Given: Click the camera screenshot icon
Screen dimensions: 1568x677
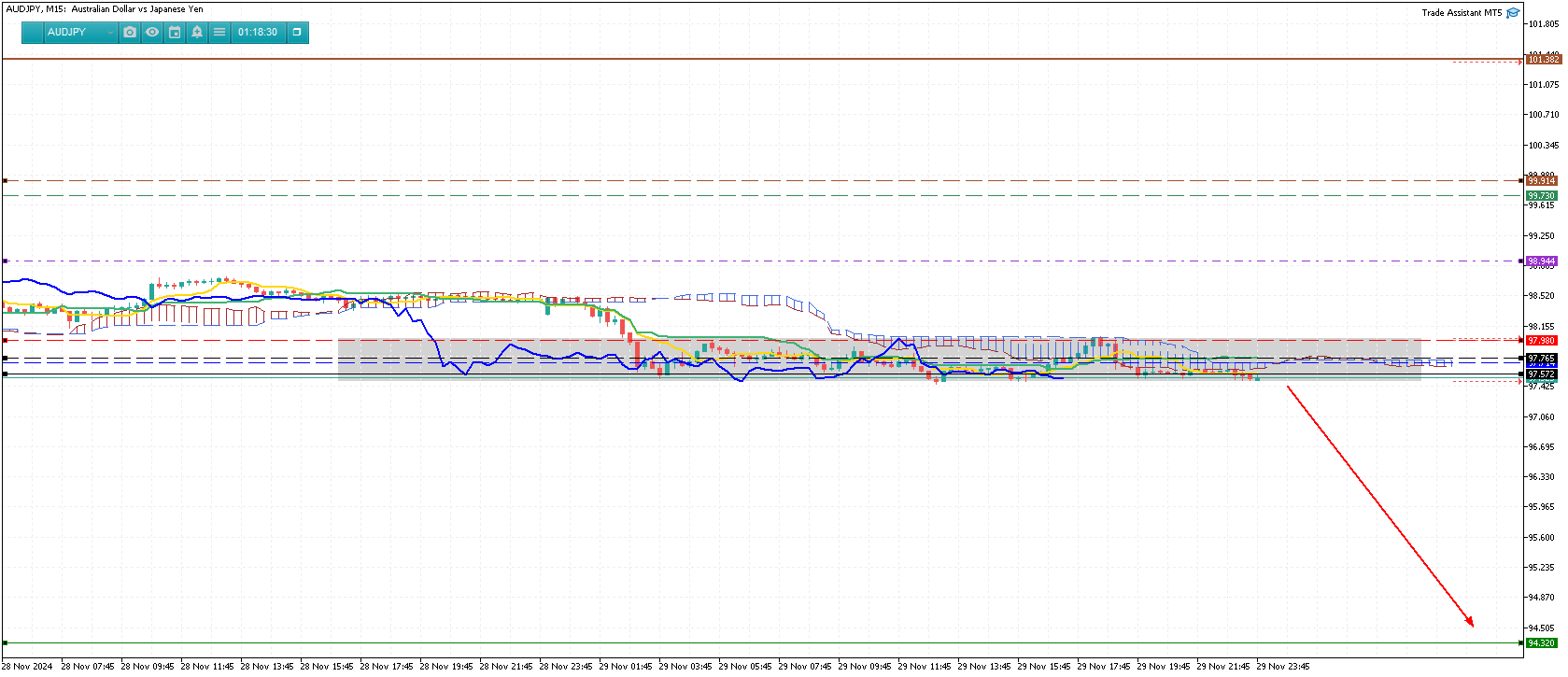Looking at the screenshot, I should tap(130, 33).
